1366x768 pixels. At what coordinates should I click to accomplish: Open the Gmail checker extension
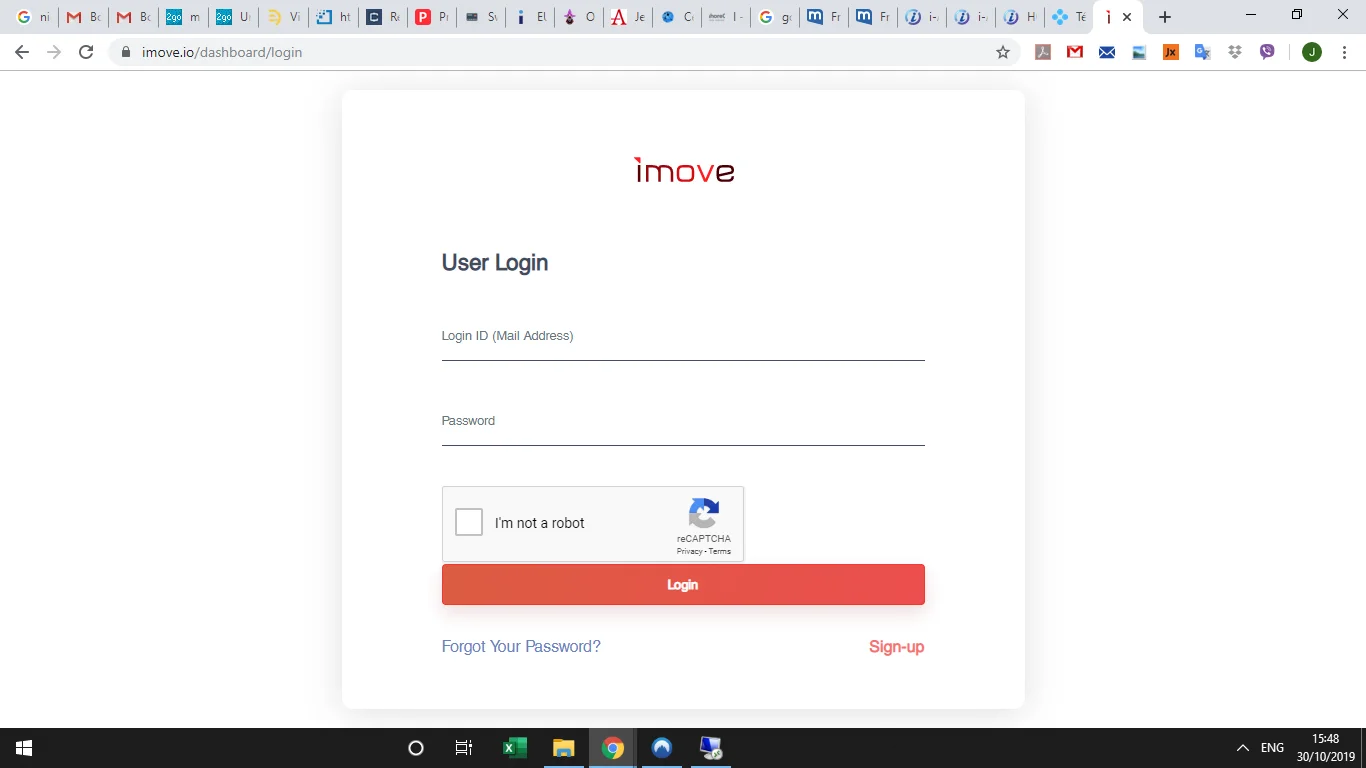point(1075,52)
